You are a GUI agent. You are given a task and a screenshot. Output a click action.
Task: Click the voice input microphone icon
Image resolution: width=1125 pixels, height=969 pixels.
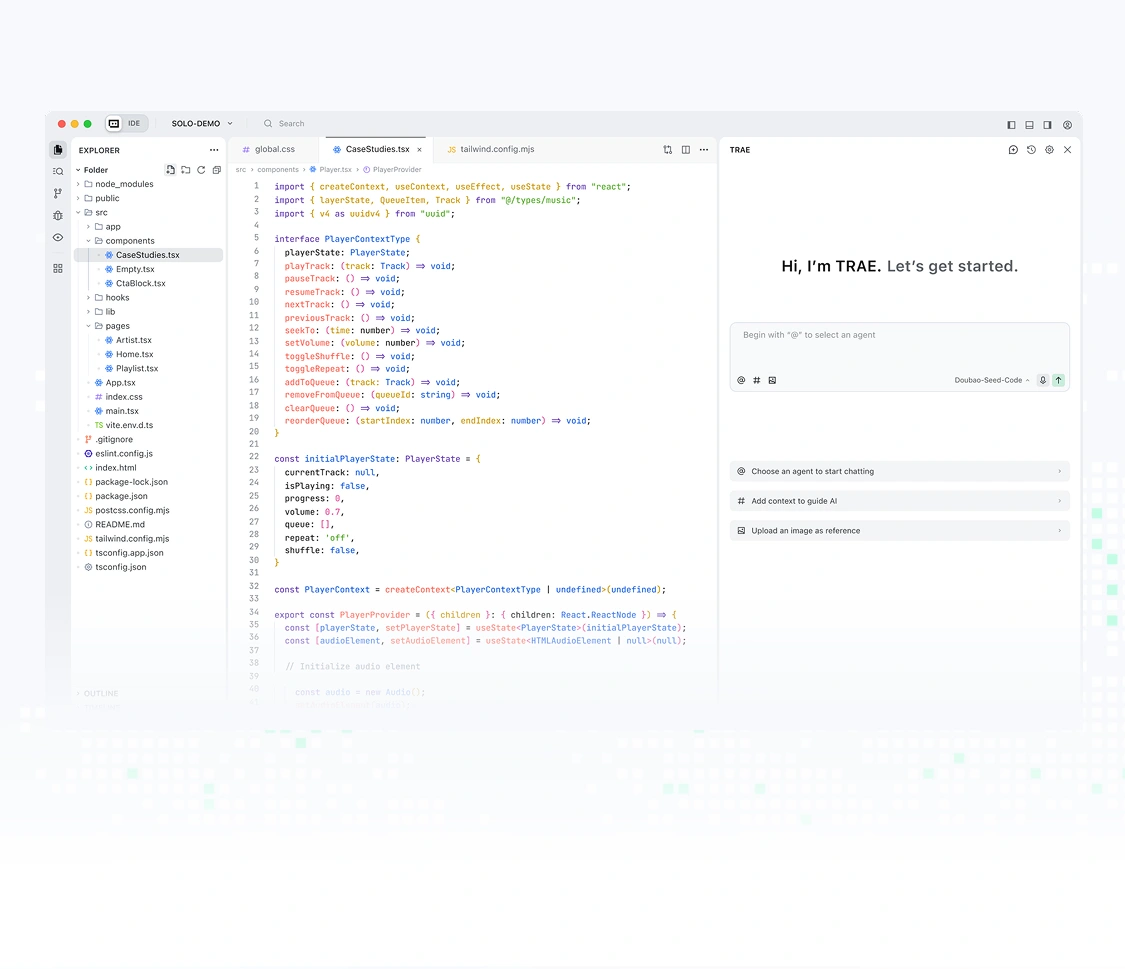tap(1043, 380)
